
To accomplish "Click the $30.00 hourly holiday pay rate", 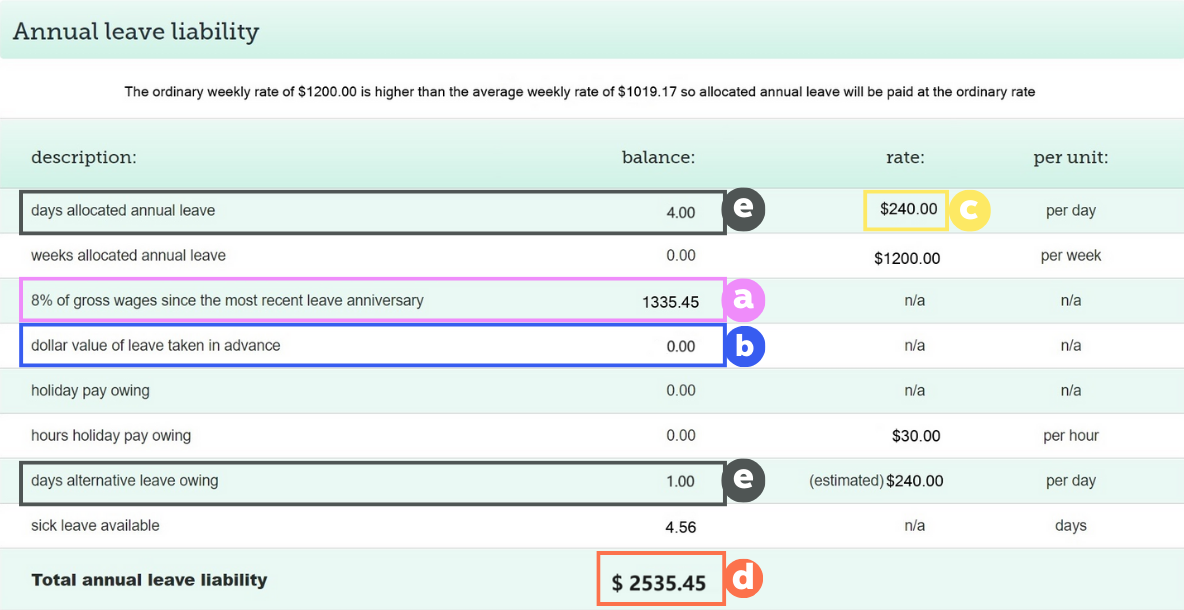I will (916, 436).
